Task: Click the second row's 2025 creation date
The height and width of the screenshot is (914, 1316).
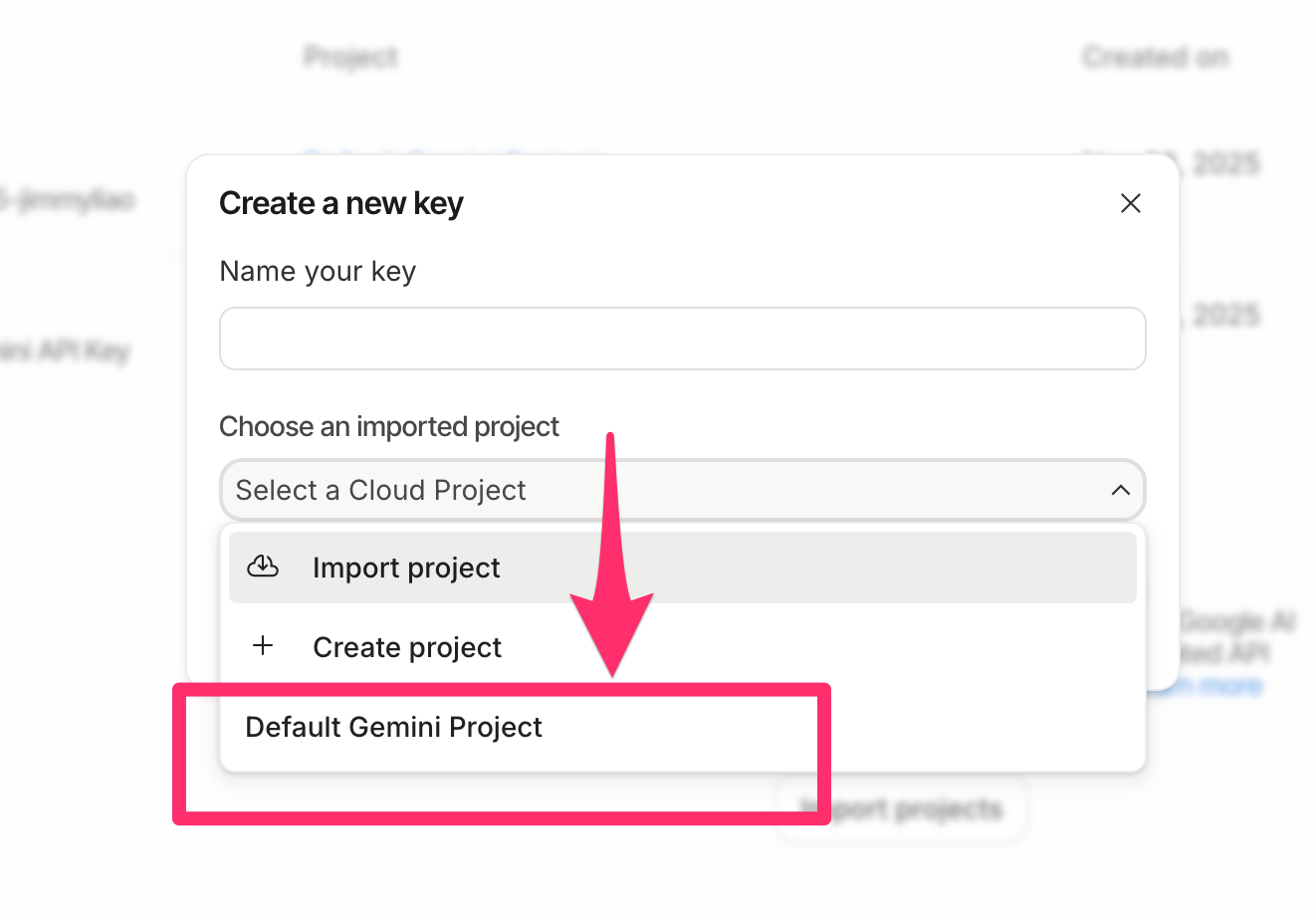Action: coord(1224,316)
